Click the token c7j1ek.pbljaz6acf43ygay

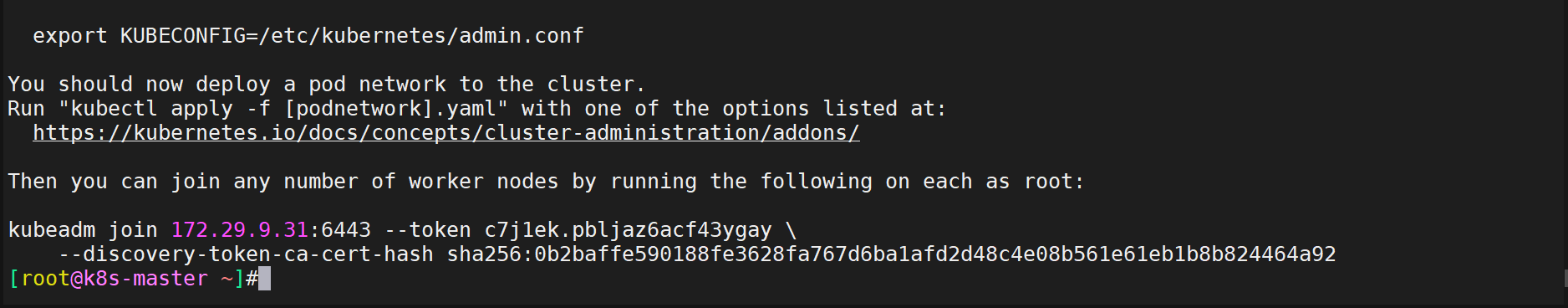pyautogui.click(x=628, y=230)
